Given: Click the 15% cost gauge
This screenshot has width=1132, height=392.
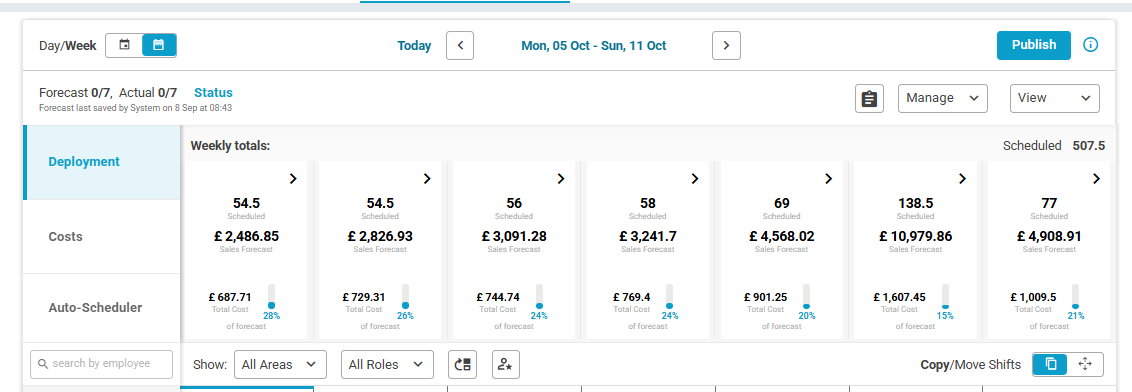Looking at the screenshot, I should [x=945, y=297].
